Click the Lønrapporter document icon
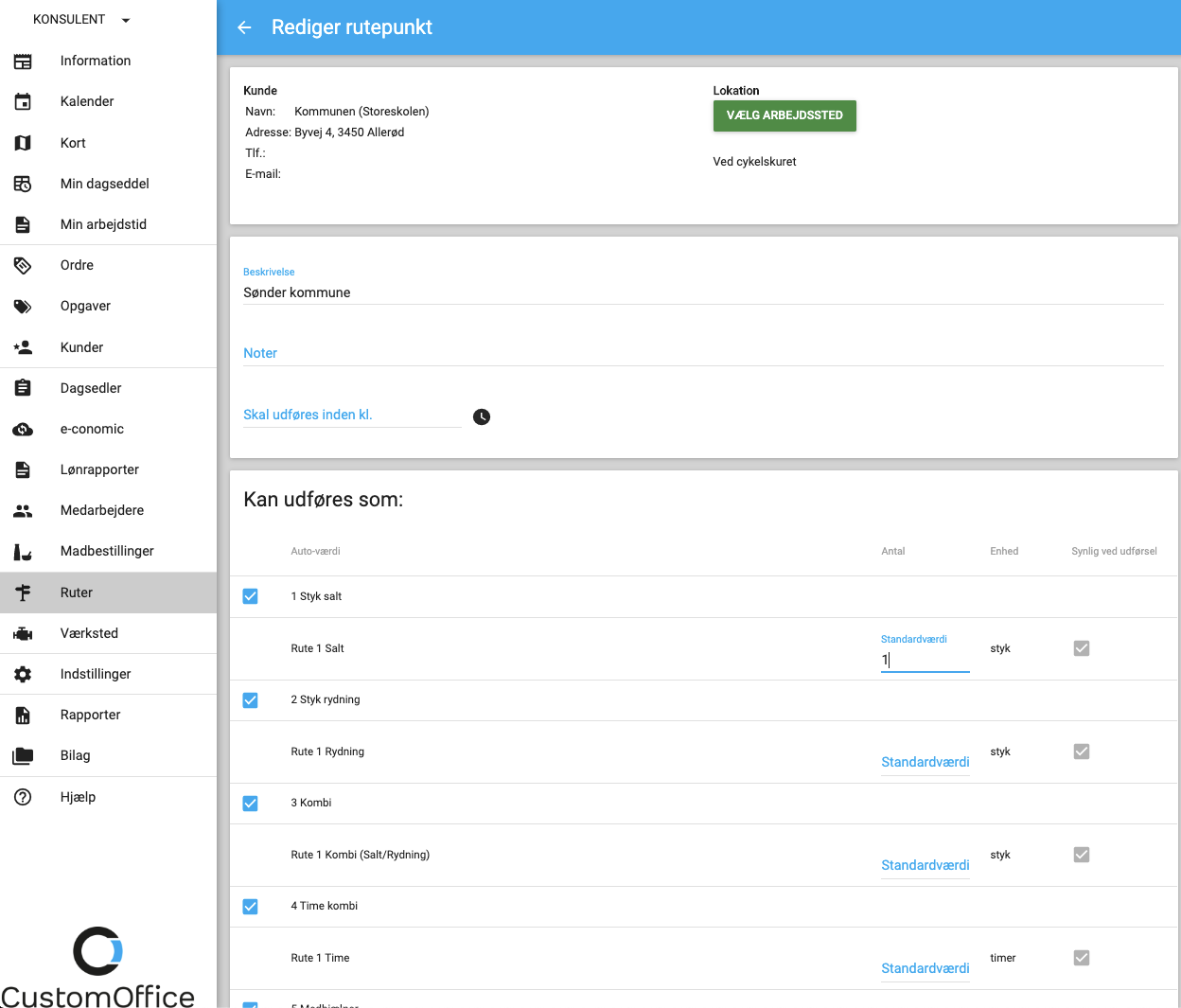The image size is (1181, 1008). 23,469
